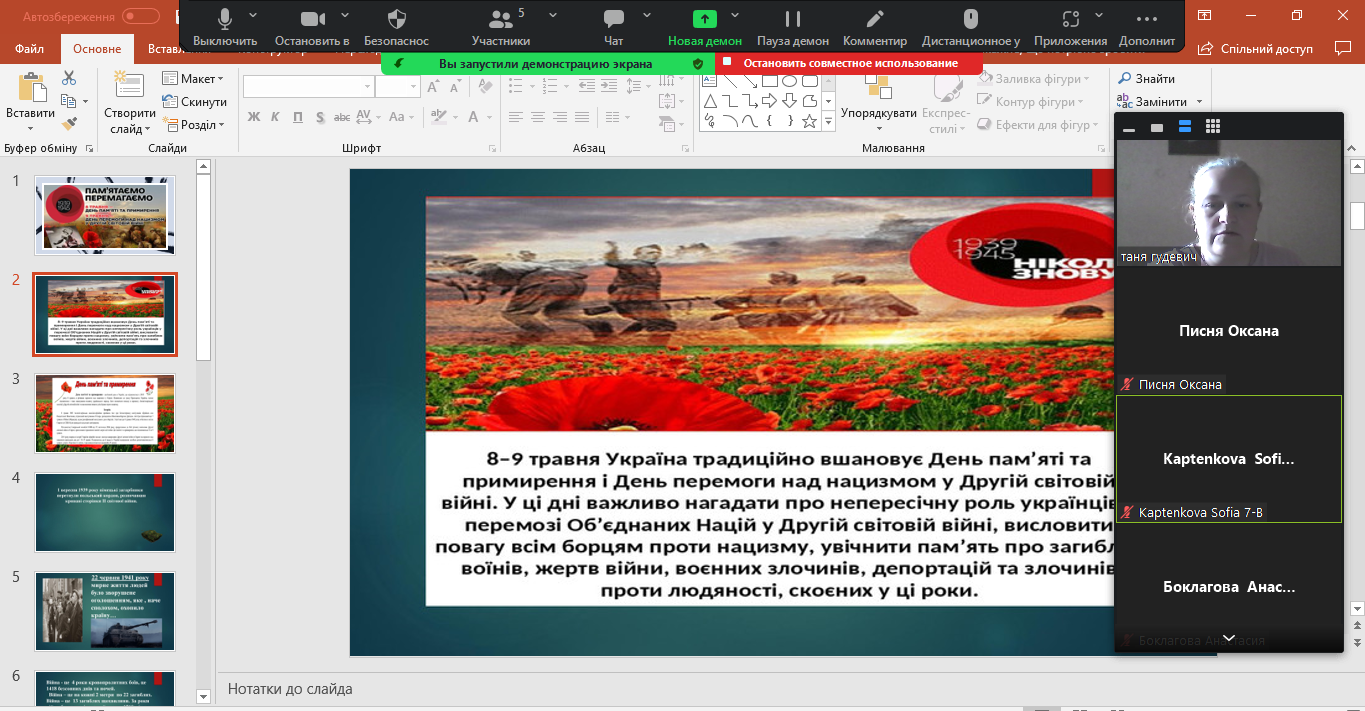Minimize the Zoom video panel with dash icon

[x=1129, y=128]
